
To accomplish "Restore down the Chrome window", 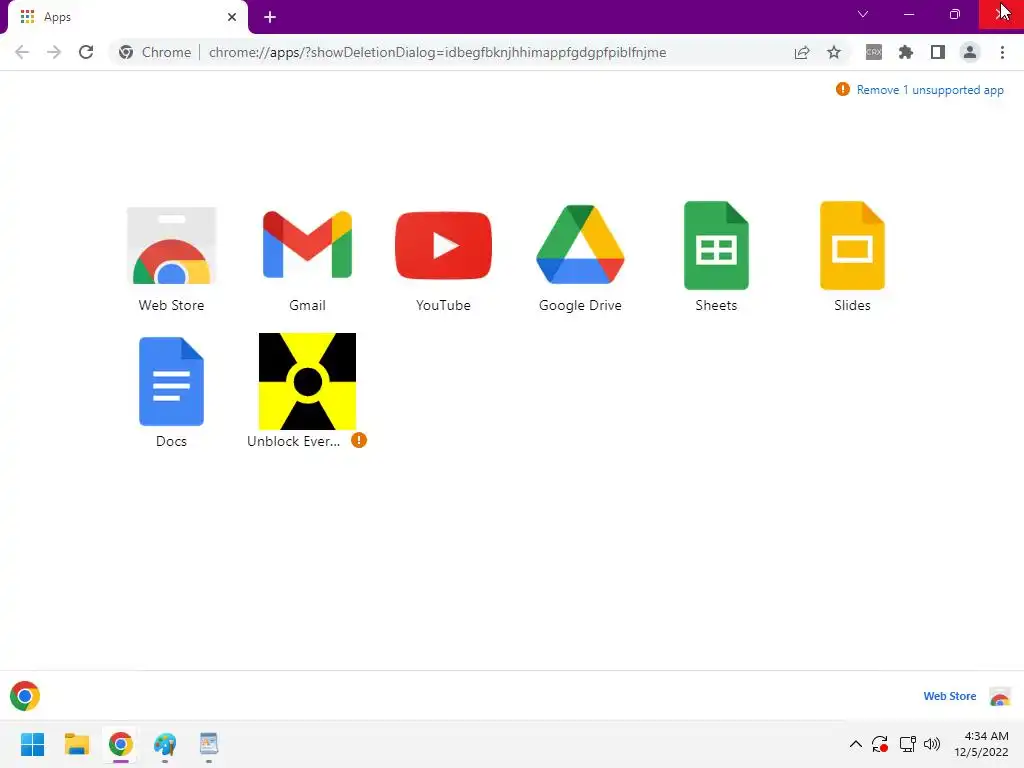I will pos(955,14).
